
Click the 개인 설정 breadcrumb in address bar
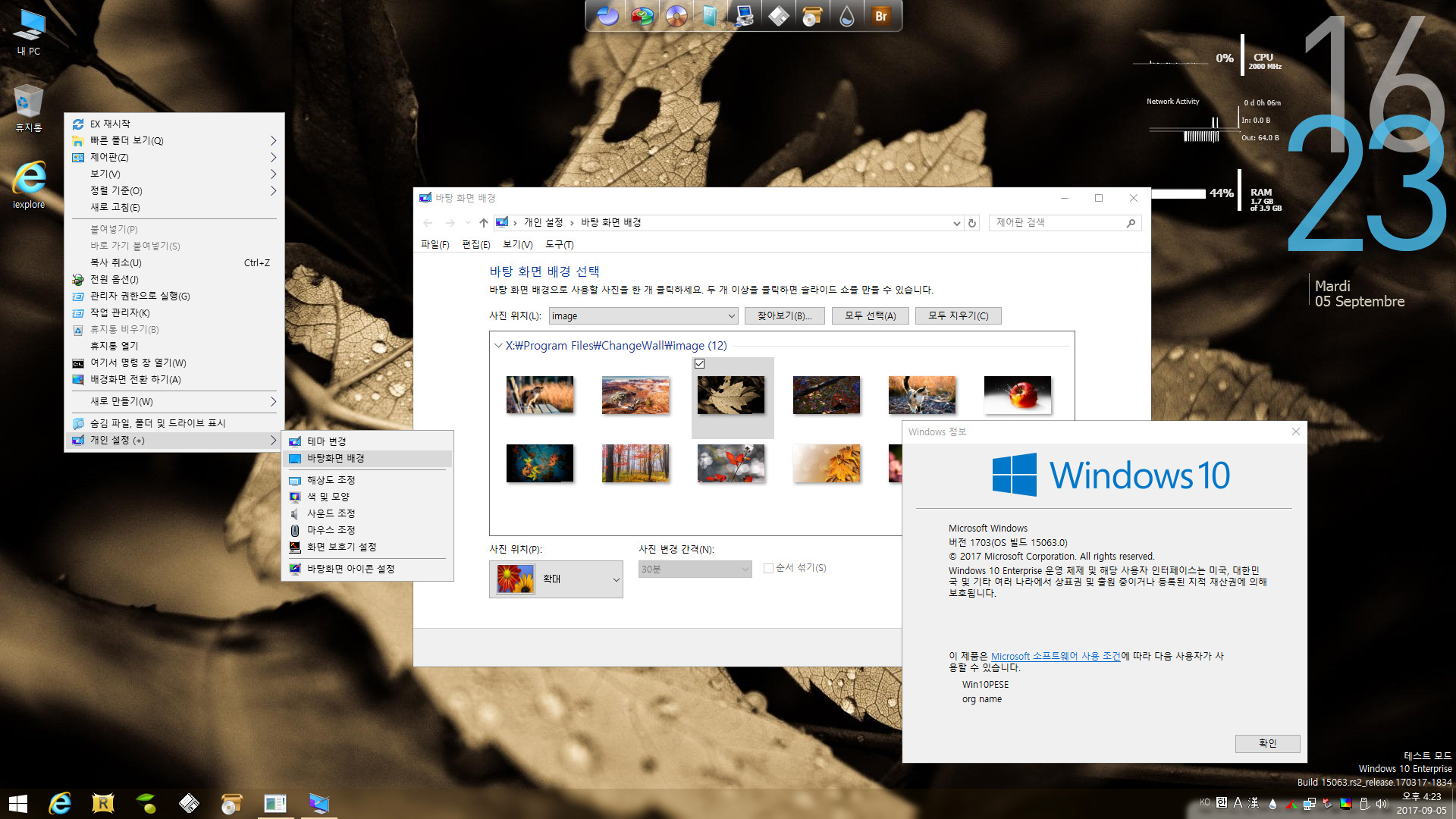pyautogui.click(x=543, y=223)
